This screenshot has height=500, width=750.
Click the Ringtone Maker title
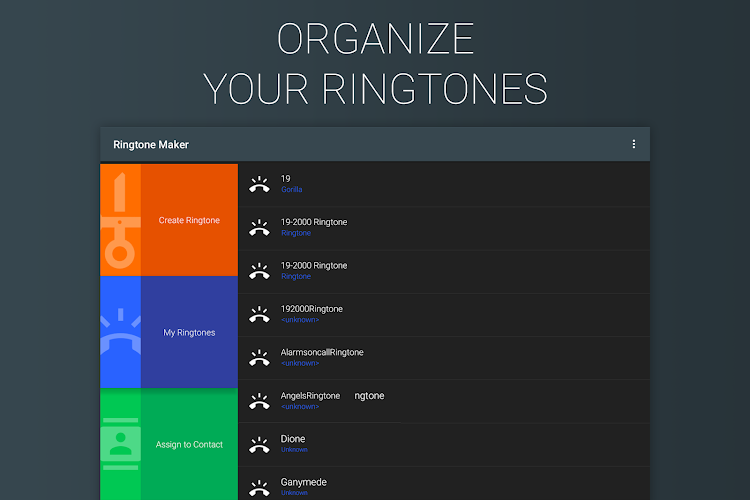tap(151, 144)
